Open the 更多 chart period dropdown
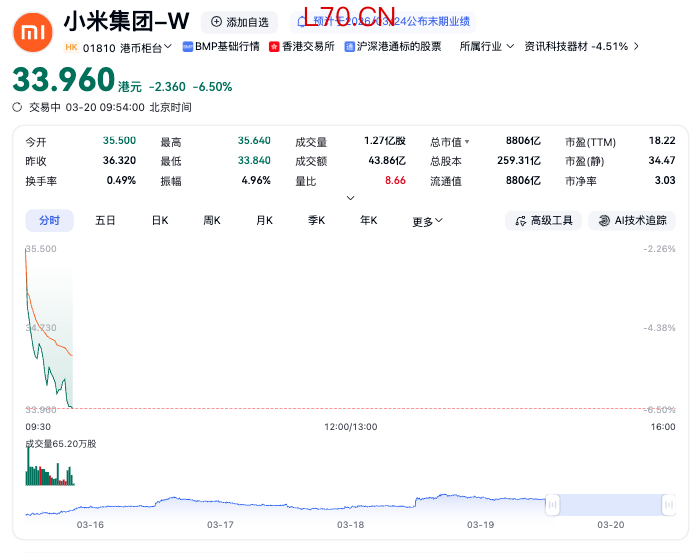Screen dimensions: 699x553 click(x=427, y=221)
